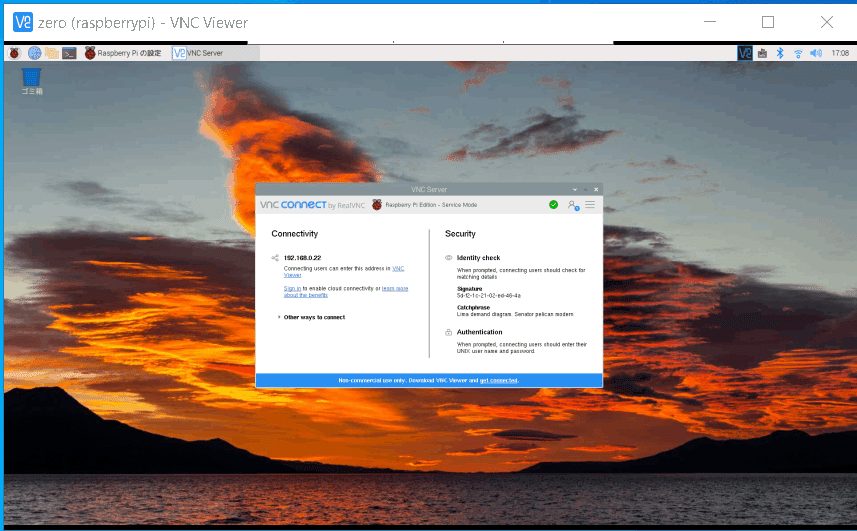Open the file manager folder icon
This screenshot has height=531, width=857.
pos(52,53)
